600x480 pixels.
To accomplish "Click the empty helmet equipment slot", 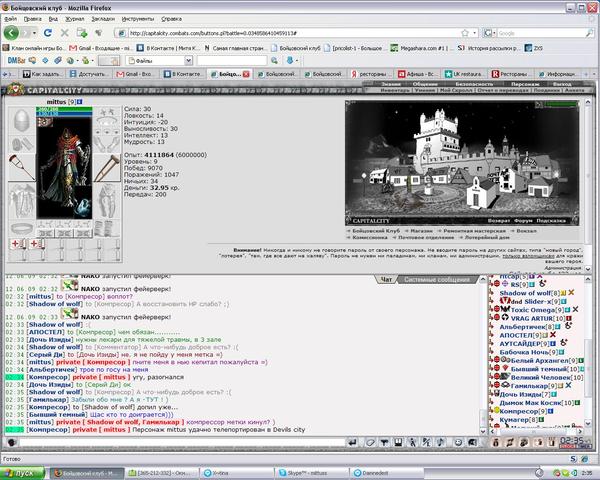I will (x=21, y=120).
